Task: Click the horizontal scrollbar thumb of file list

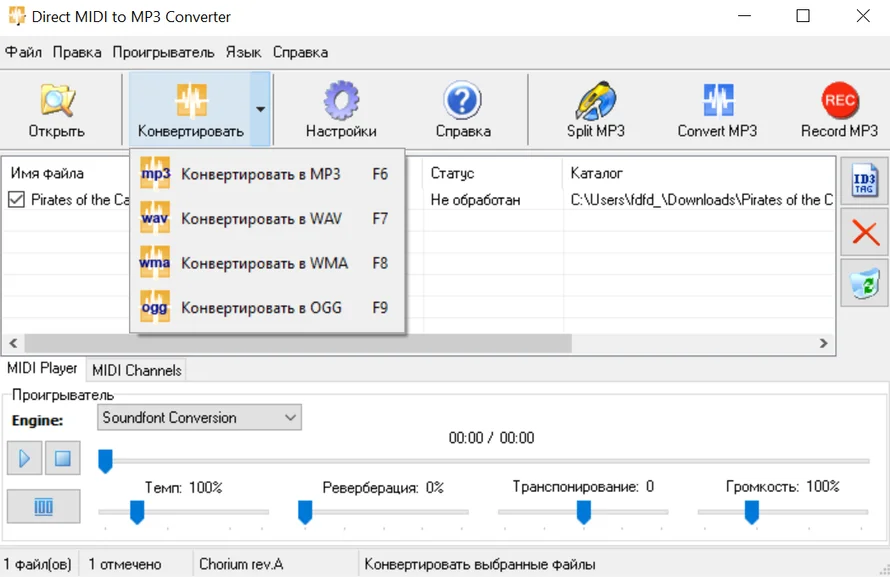Action: (298, 343)
